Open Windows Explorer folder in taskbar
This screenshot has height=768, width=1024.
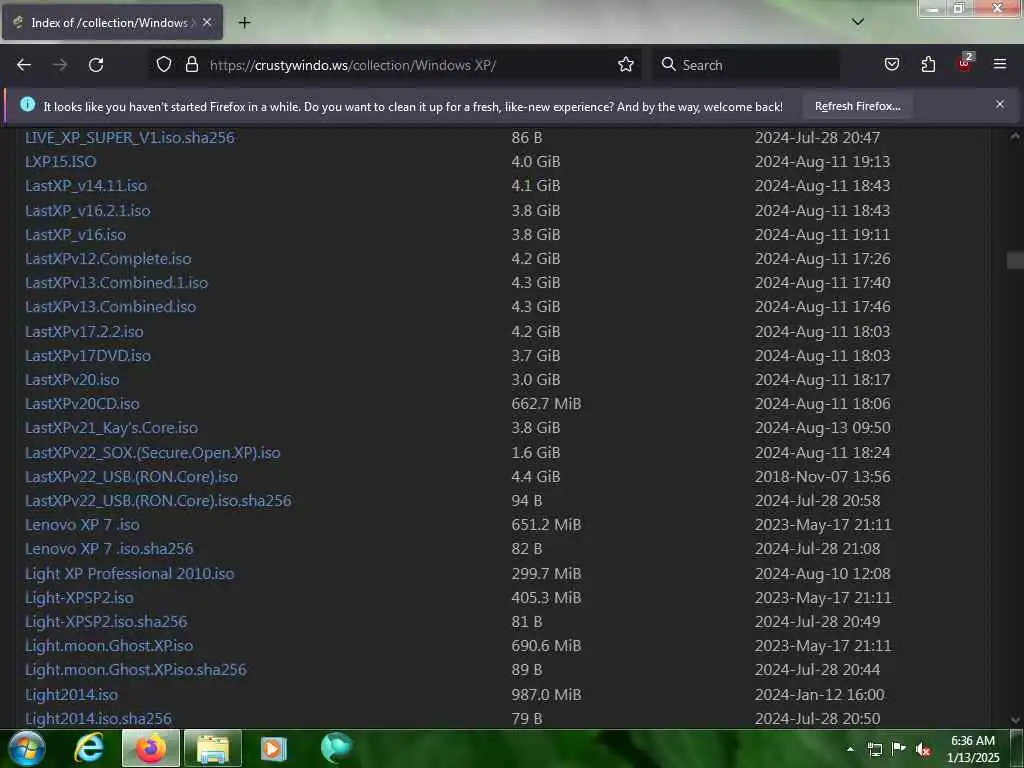[x=213, y=748]
